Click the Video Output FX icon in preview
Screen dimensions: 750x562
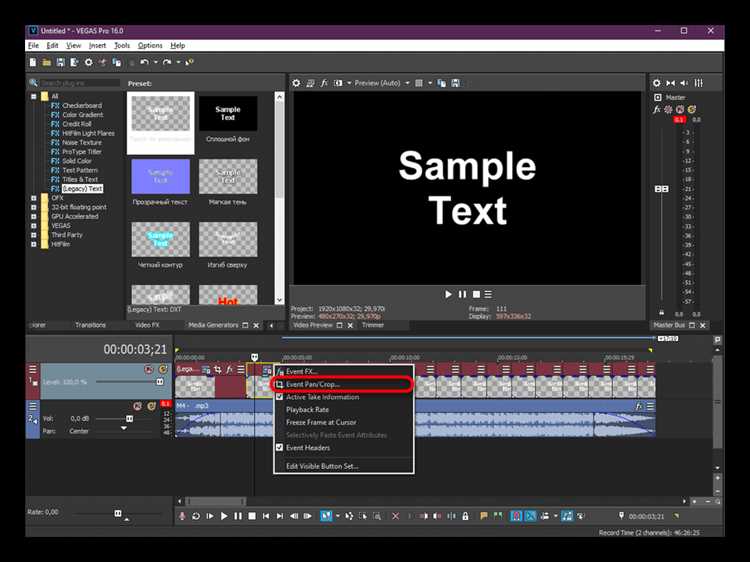click(x=324, y=83)
